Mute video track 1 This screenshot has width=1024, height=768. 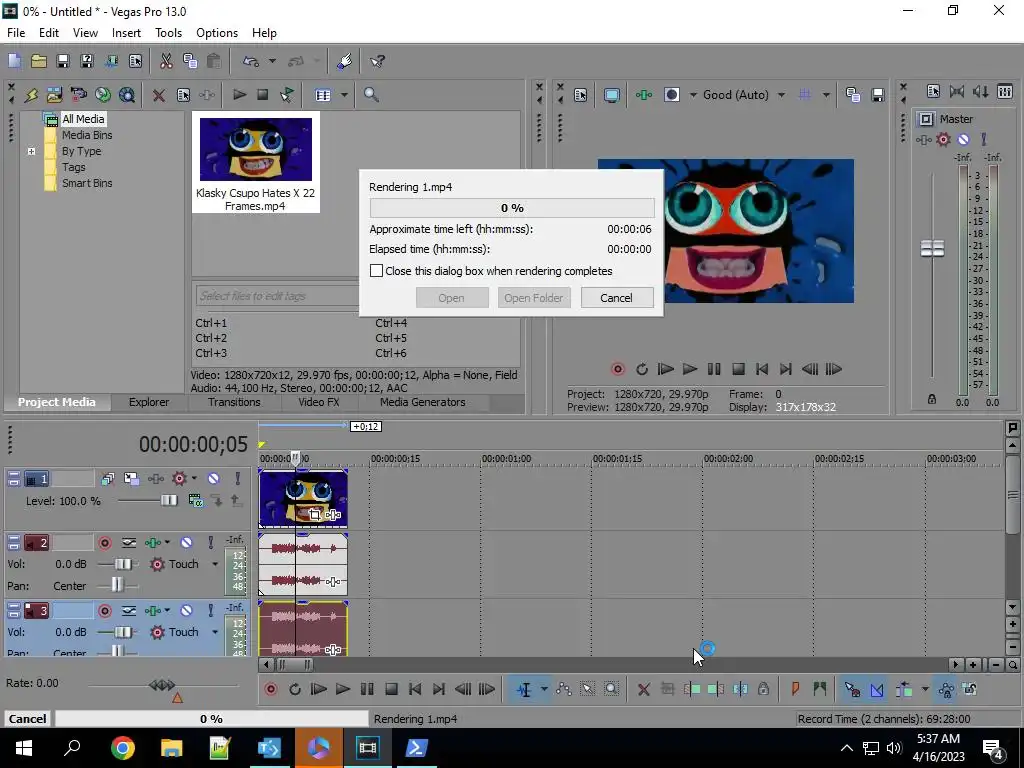pos(213,479)
